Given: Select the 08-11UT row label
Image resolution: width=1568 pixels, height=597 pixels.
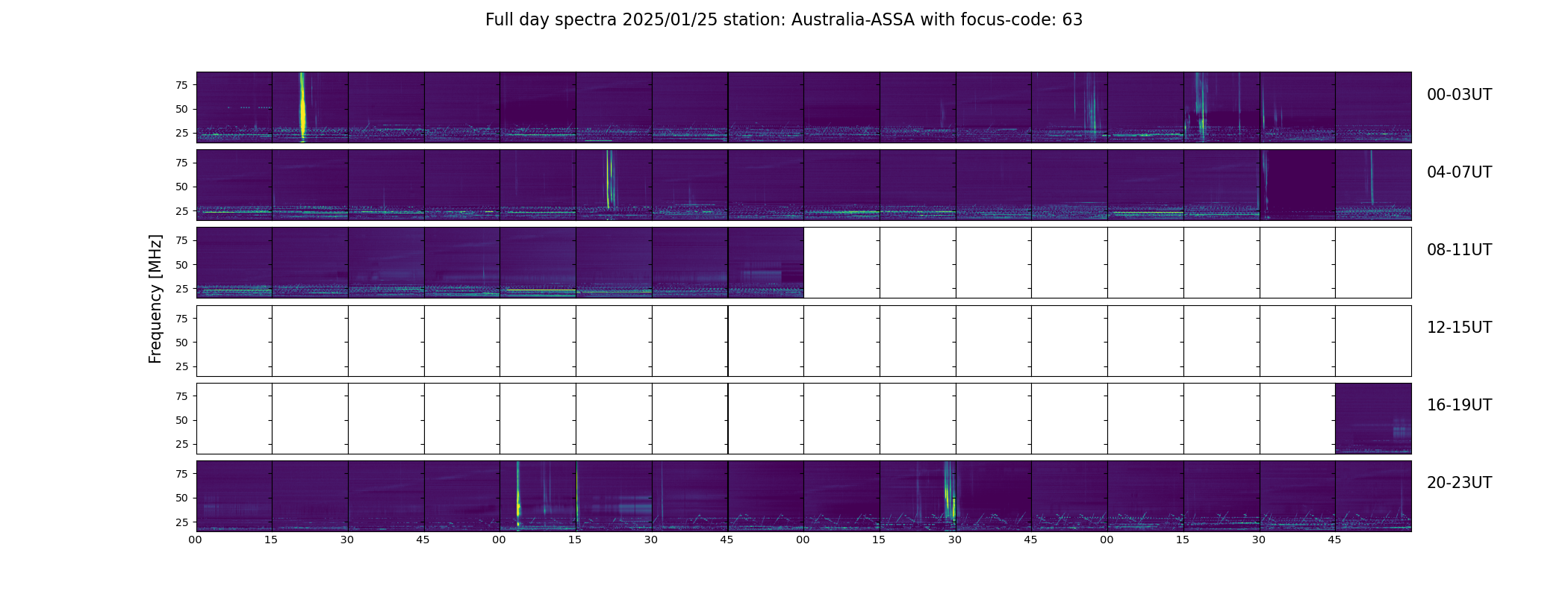Looking at the screenshot, I should (1459, 250).
